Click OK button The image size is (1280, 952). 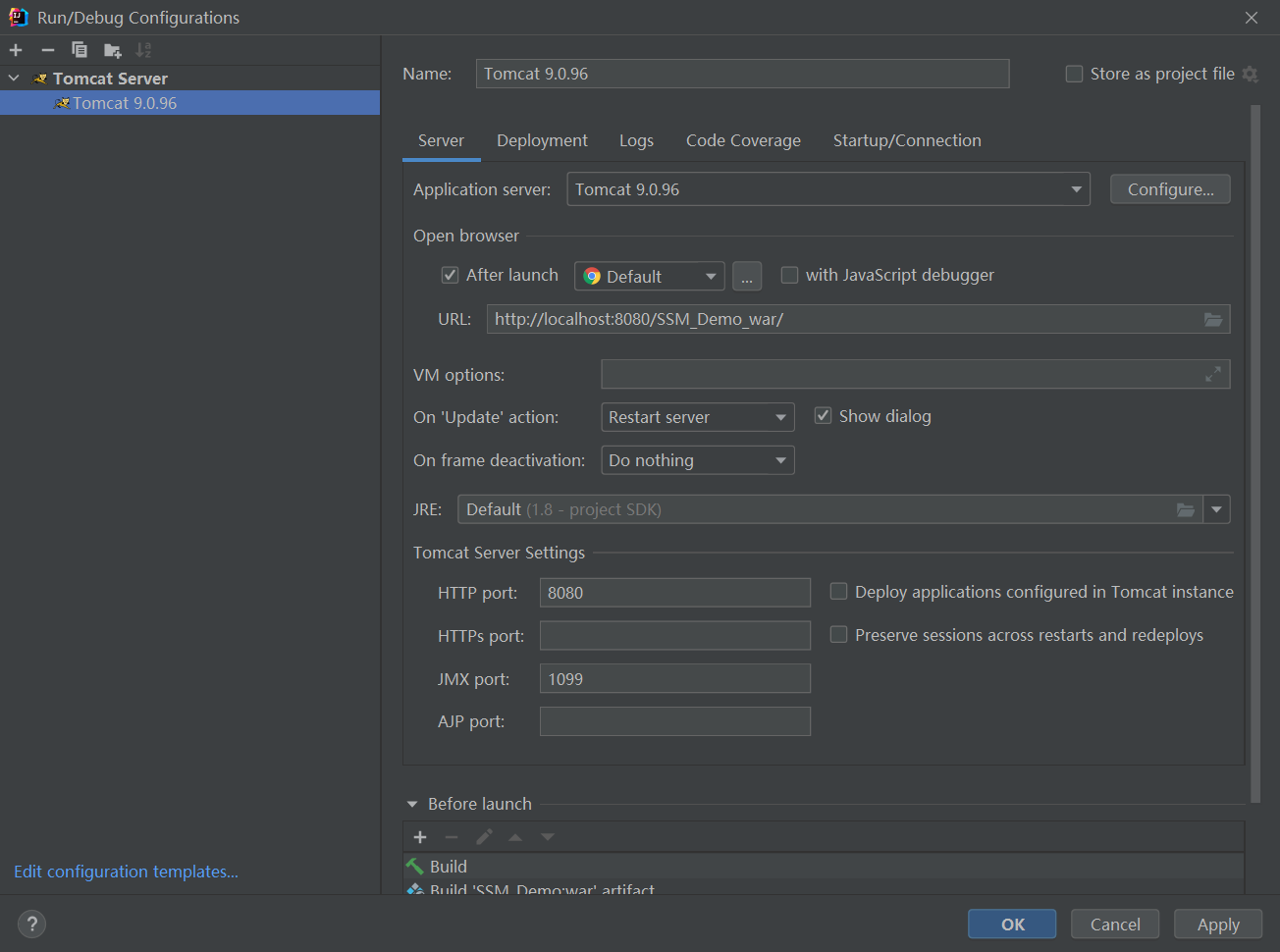(1012, 925)
